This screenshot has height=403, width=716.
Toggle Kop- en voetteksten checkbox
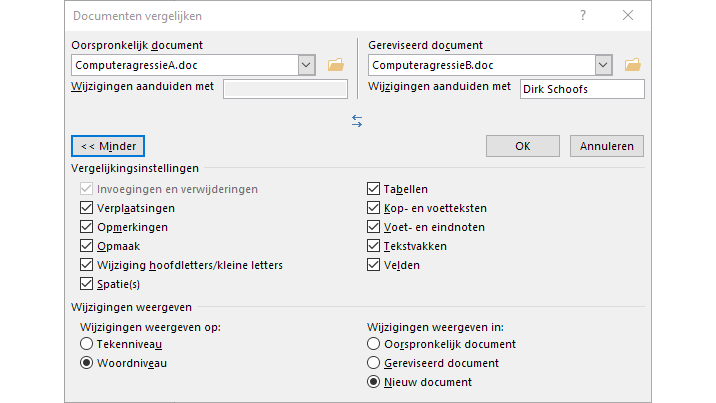coord(374,208)
